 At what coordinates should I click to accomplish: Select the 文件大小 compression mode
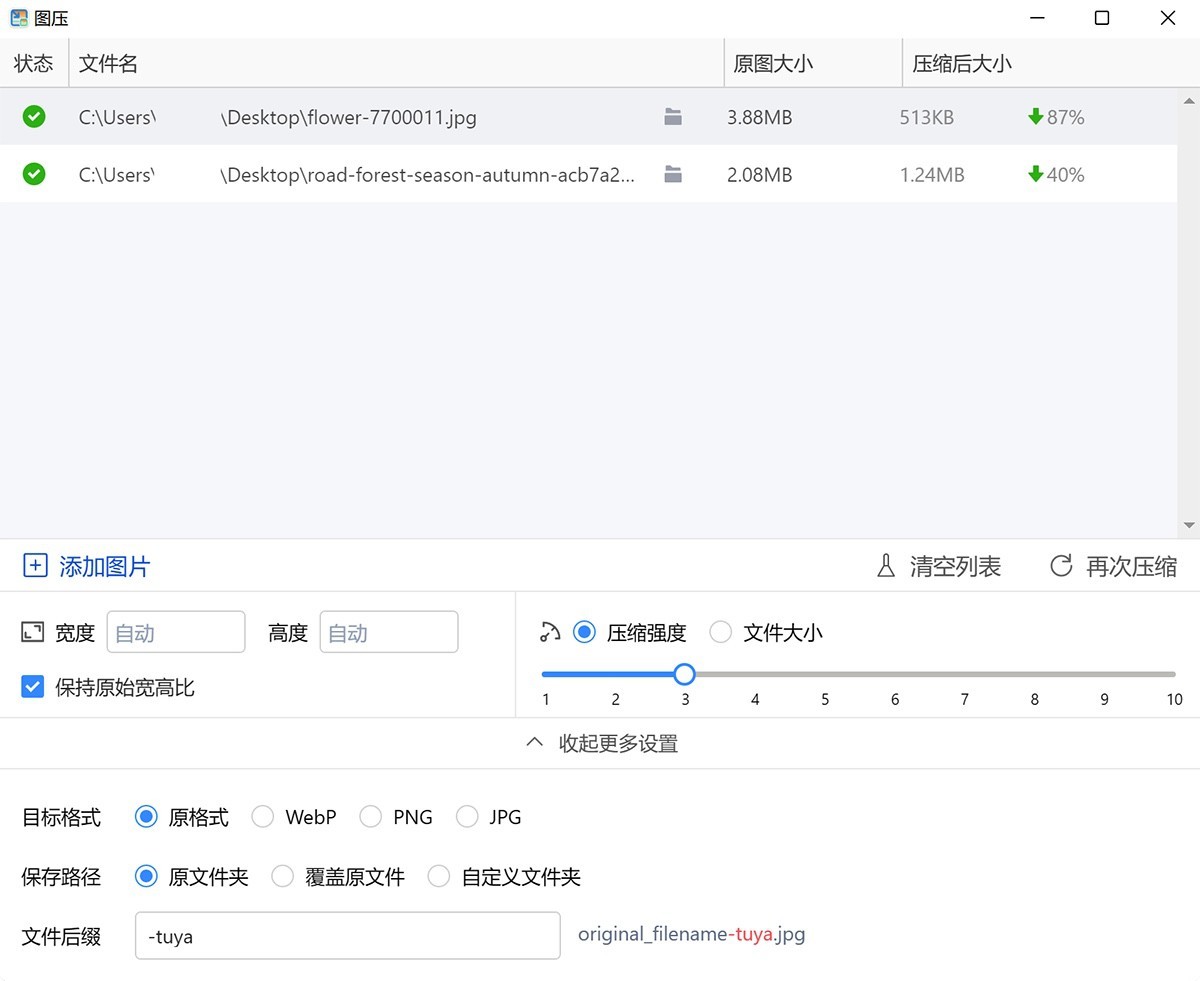click(720, 631)
